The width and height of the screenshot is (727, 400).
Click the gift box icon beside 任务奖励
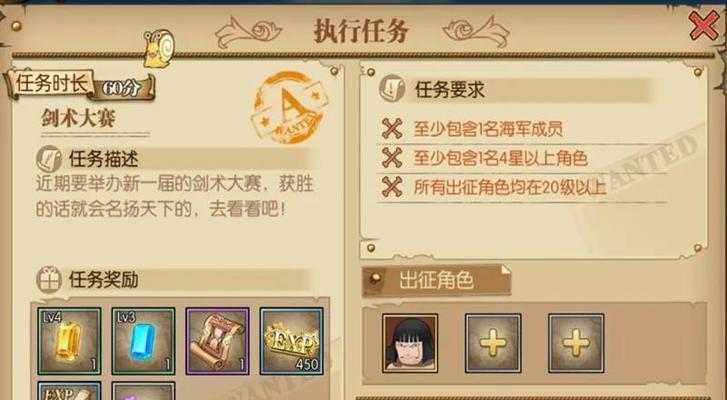pos(49,279)
